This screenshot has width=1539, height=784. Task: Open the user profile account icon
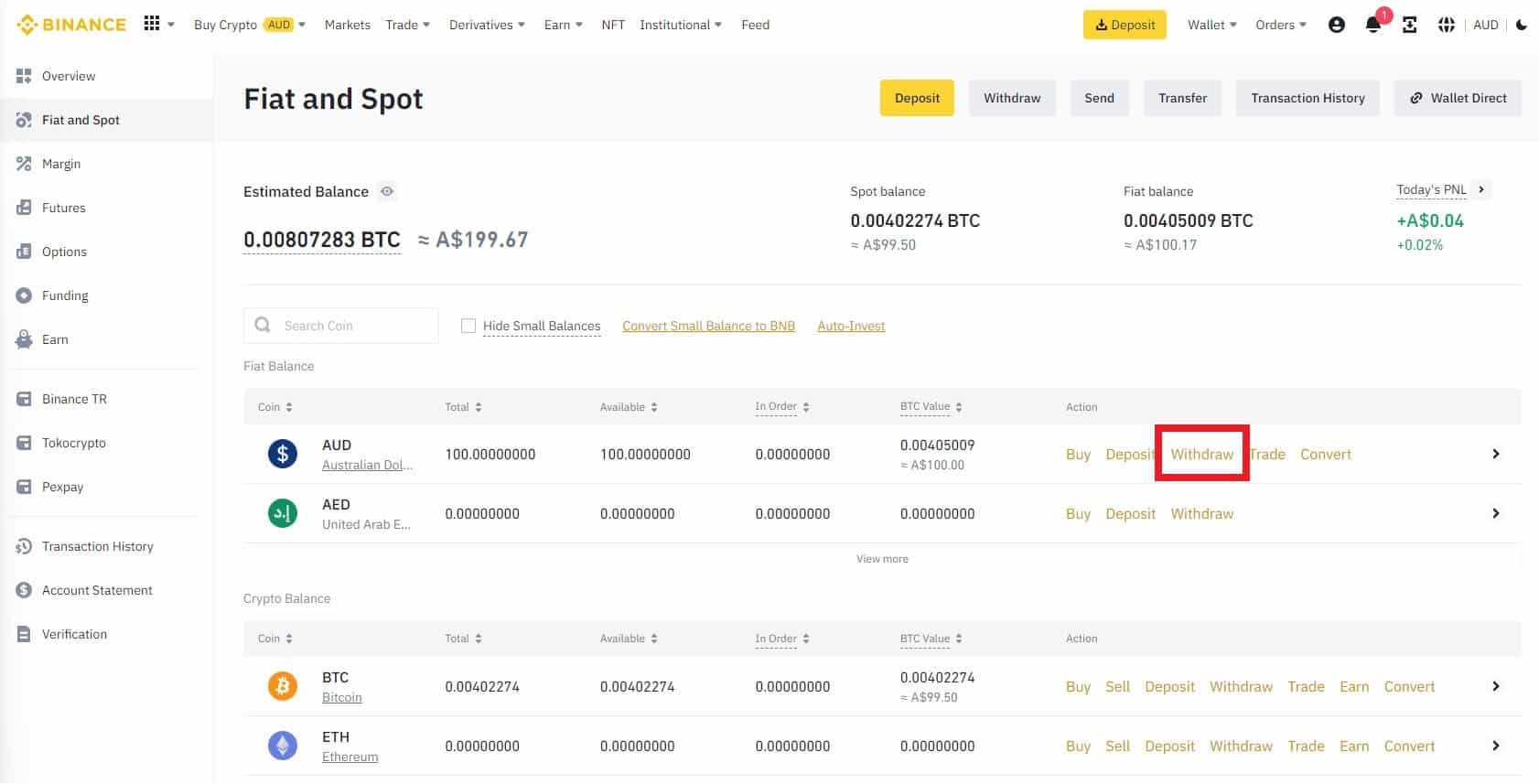click(x=1336, y=26)
